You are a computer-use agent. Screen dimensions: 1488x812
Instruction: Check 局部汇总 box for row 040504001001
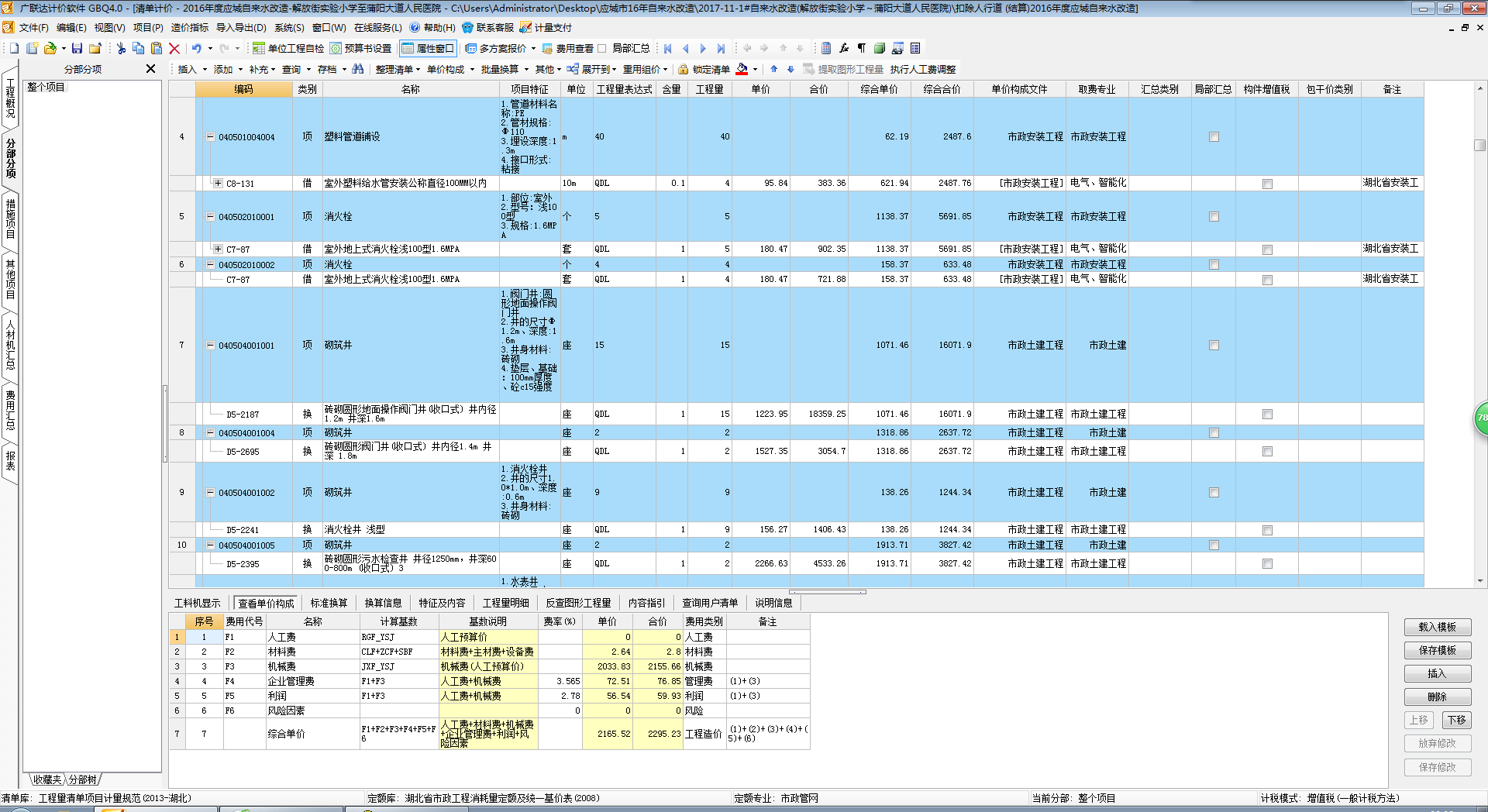pos(1214,346)
